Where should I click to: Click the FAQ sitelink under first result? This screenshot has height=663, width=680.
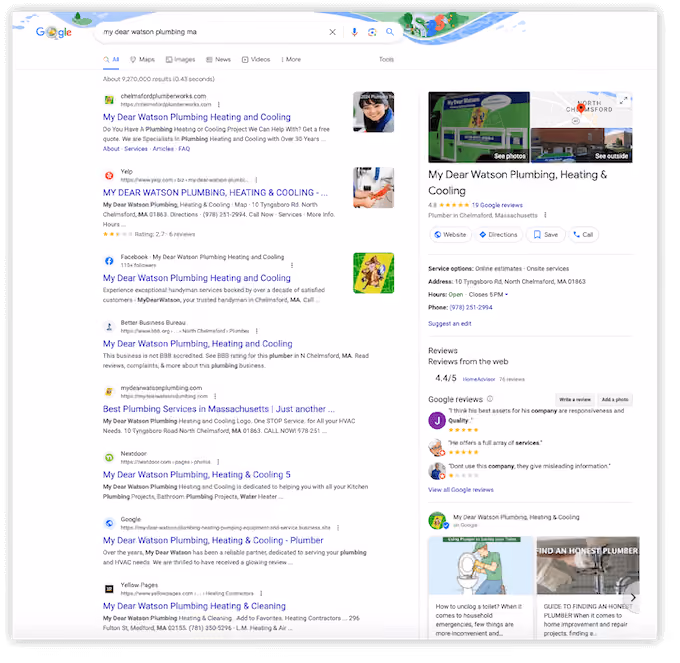coord(184,149)
